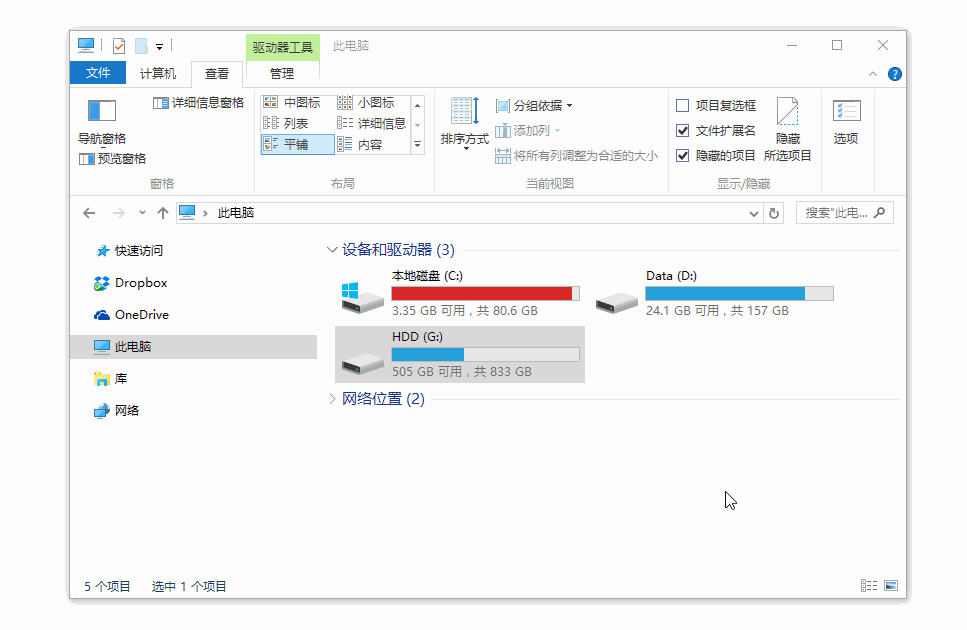Viewport: 967px width, 630px height.
Task: Click the red C: drive usage bar
Action: pos(485,293)
